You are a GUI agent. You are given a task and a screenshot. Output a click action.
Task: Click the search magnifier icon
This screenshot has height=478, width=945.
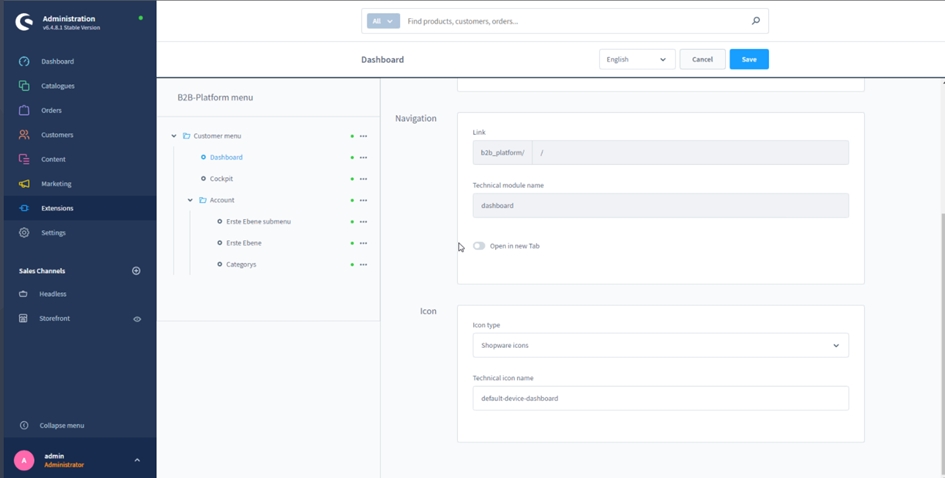[755, 21]
